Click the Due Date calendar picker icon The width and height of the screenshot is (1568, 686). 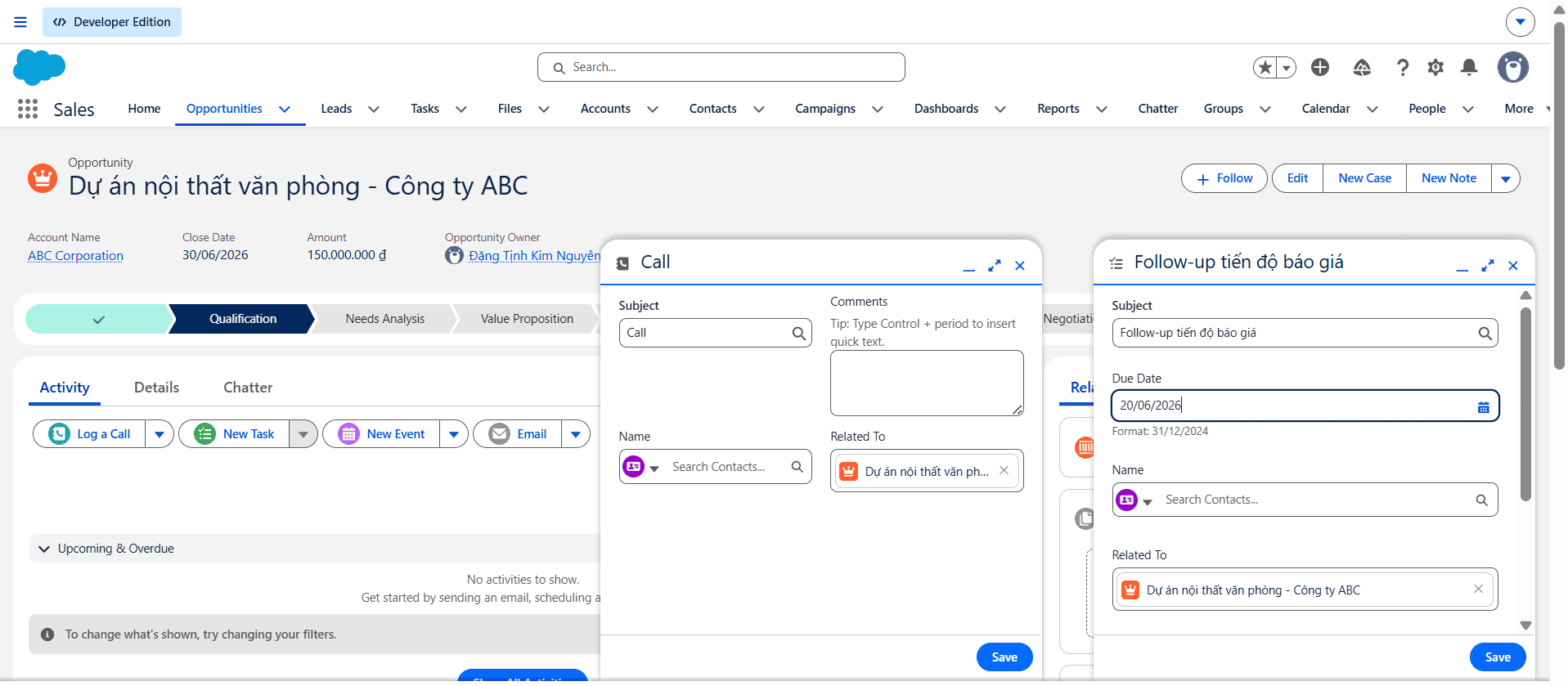click(1484, 407)
